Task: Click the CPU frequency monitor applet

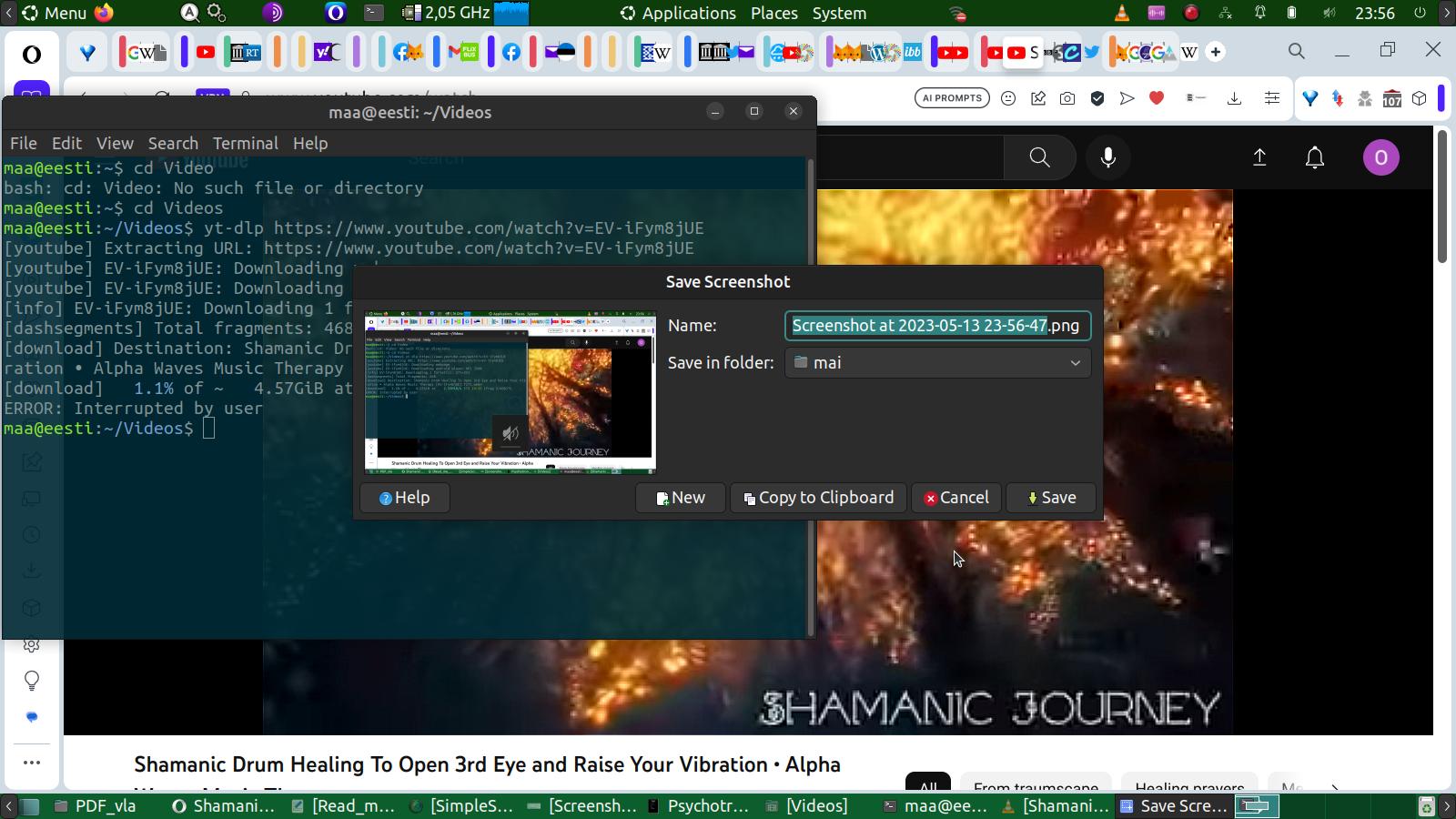Action: 464,13
